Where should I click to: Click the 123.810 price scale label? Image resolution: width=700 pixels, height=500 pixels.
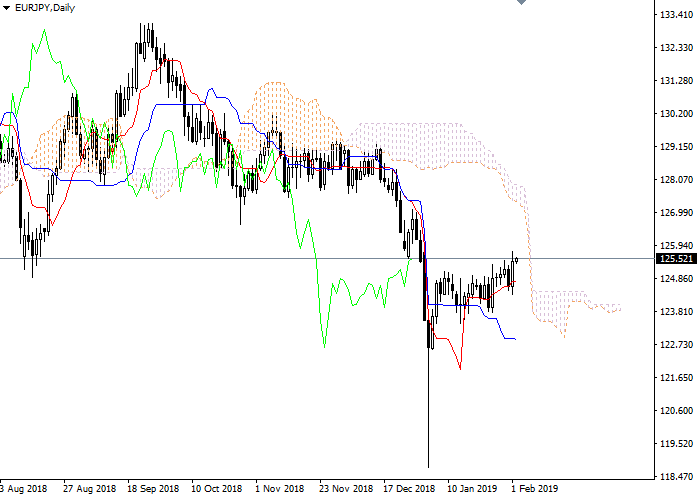(676, 312)
